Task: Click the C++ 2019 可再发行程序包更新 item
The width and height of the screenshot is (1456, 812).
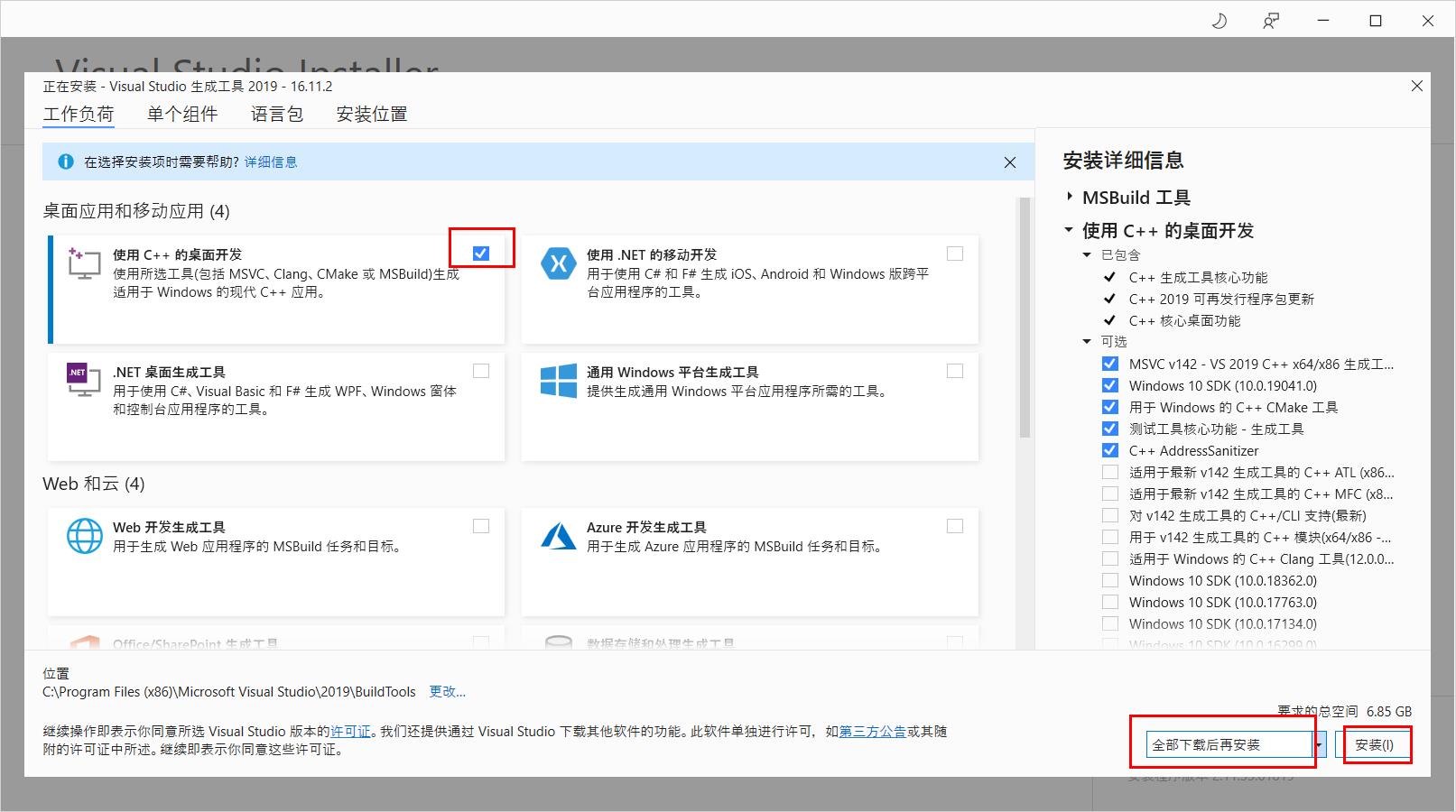Action: (x=1221, y=299)
